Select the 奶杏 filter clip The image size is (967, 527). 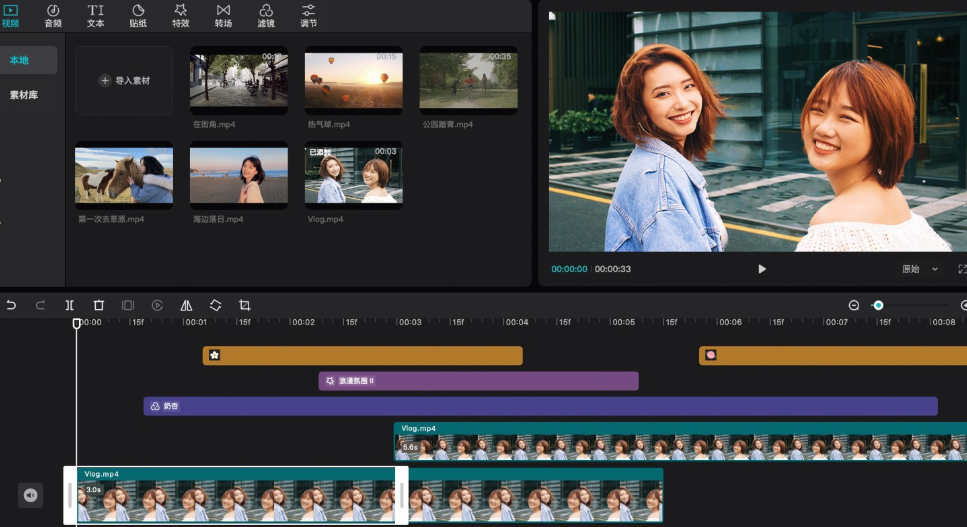tap(541, 406)
